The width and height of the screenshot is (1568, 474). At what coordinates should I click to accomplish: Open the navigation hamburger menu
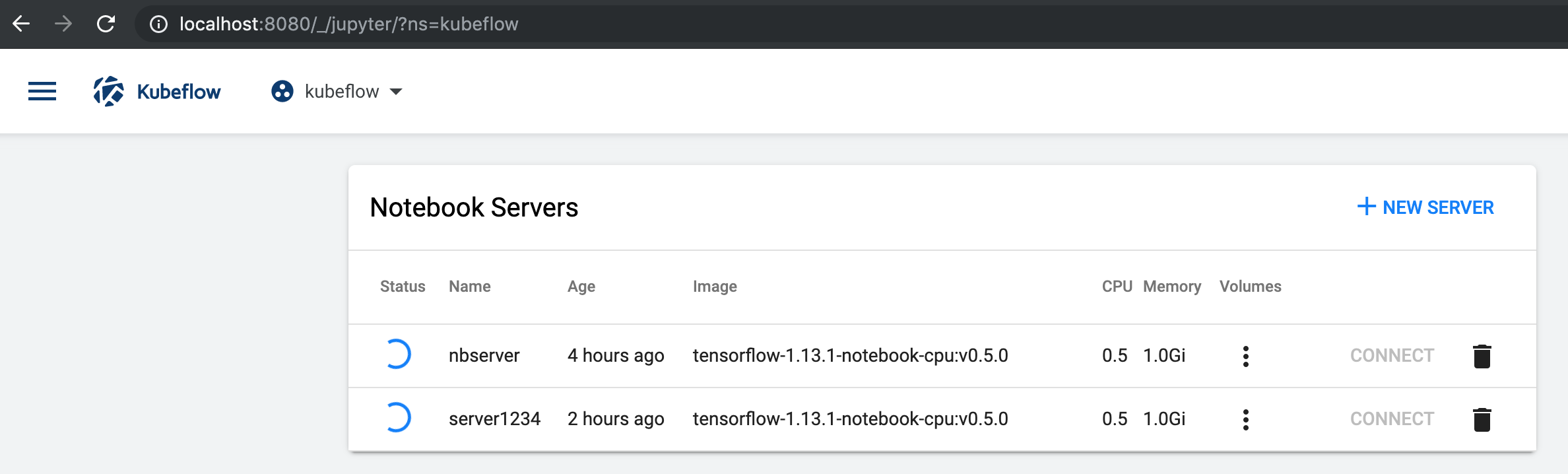41,91
